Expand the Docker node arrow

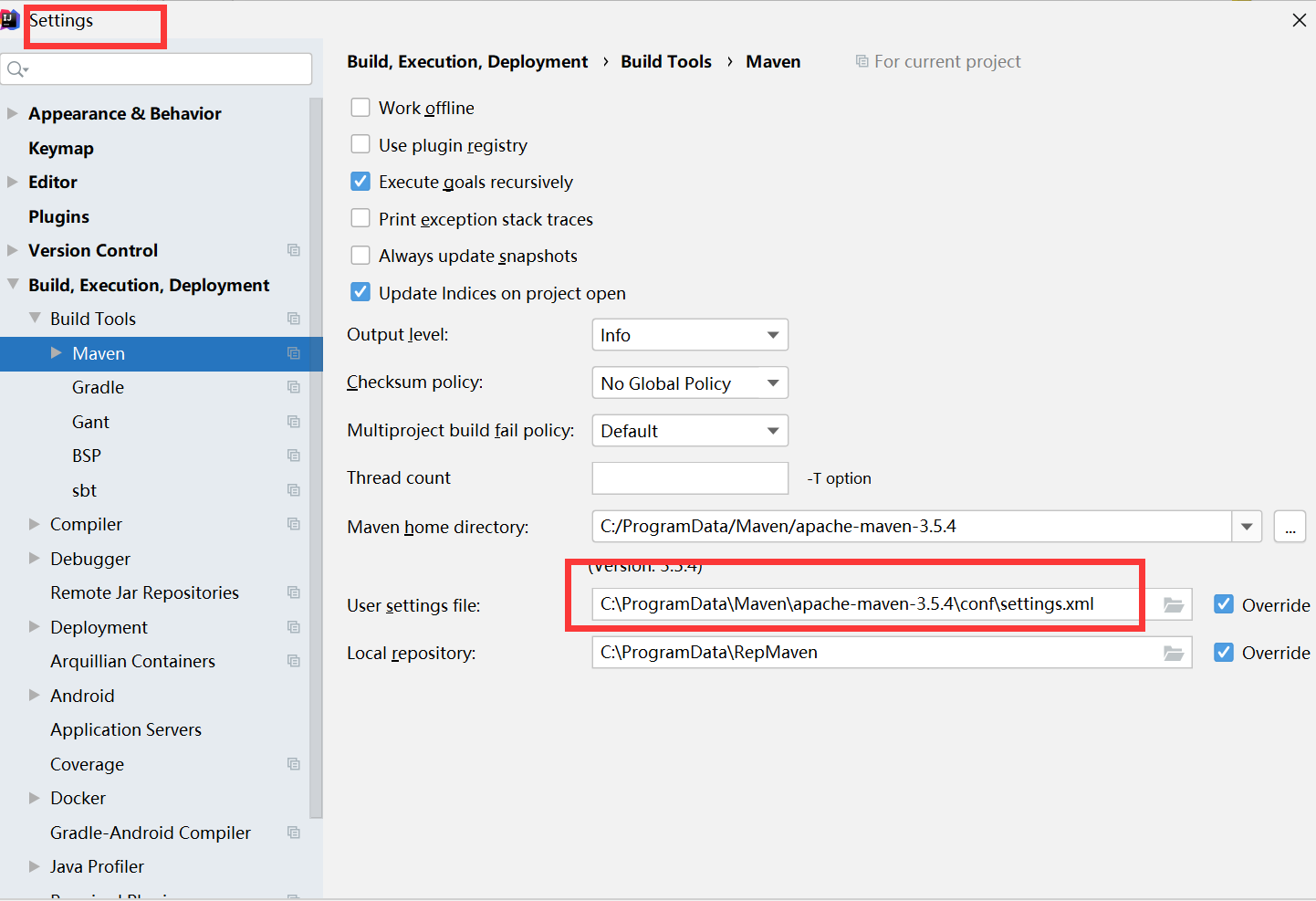[35, 798]
